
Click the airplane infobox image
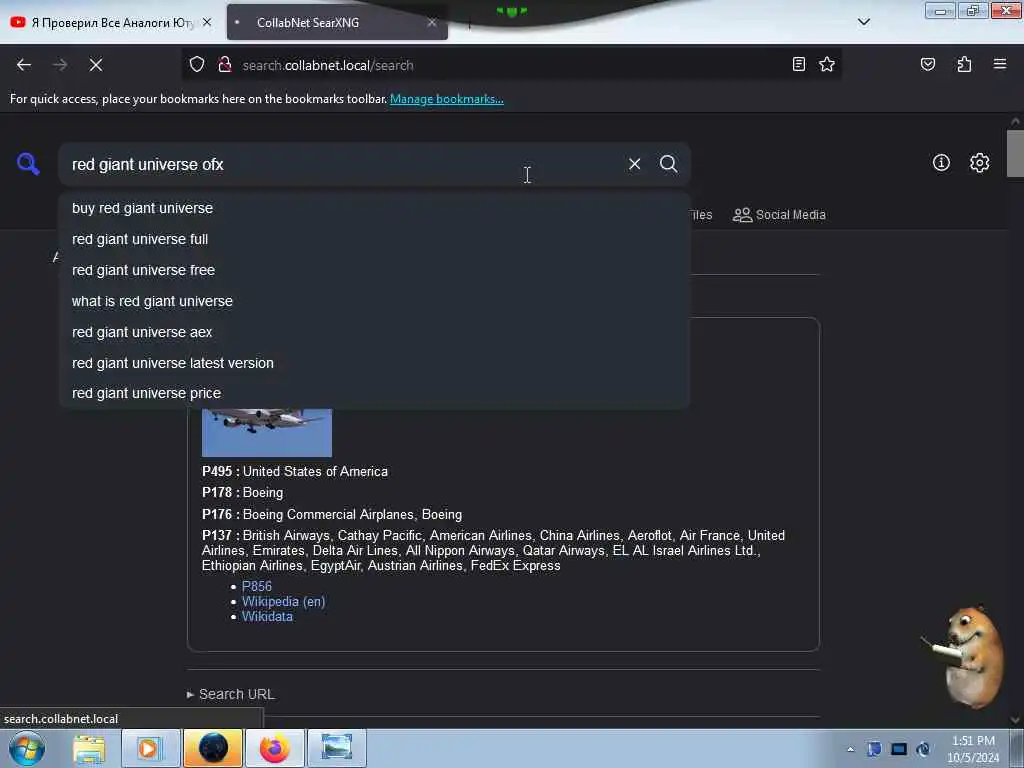coord(266,432)
